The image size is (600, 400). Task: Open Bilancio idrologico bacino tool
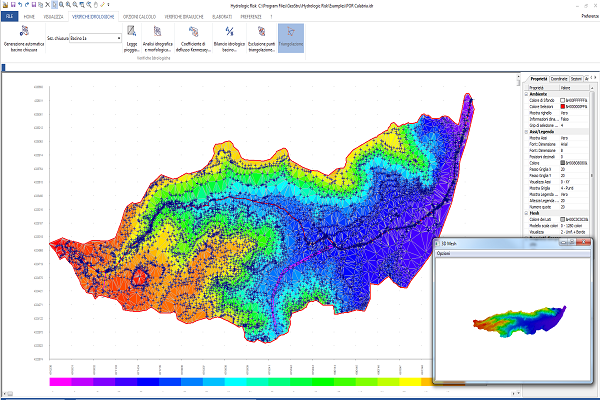[x=228, y=33]
